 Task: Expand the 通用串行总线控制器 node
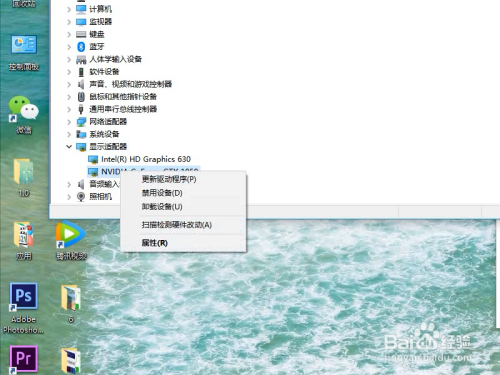[69, 109]
